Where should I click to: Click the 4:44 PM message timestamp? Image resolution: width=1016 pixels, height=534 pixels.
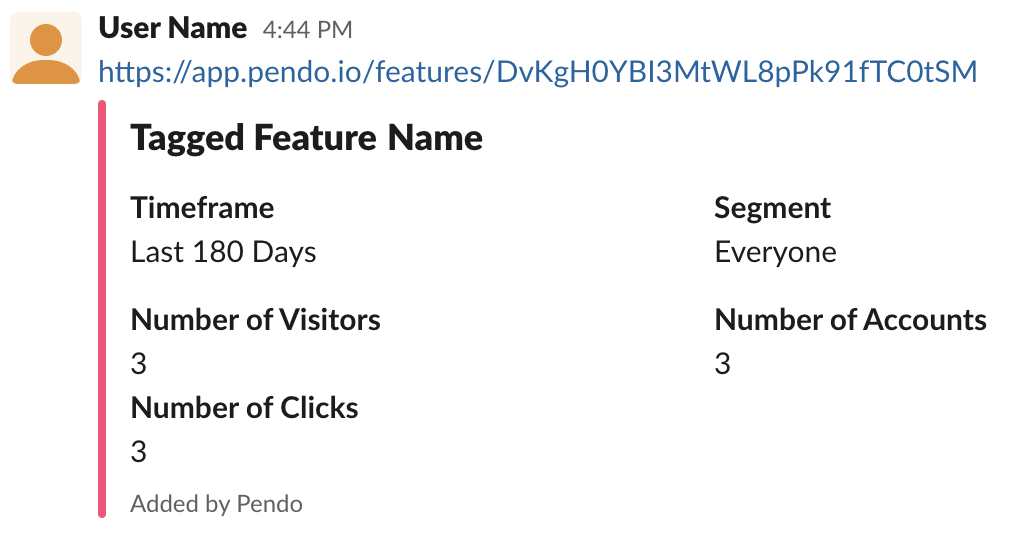click(x=307, y=30)
